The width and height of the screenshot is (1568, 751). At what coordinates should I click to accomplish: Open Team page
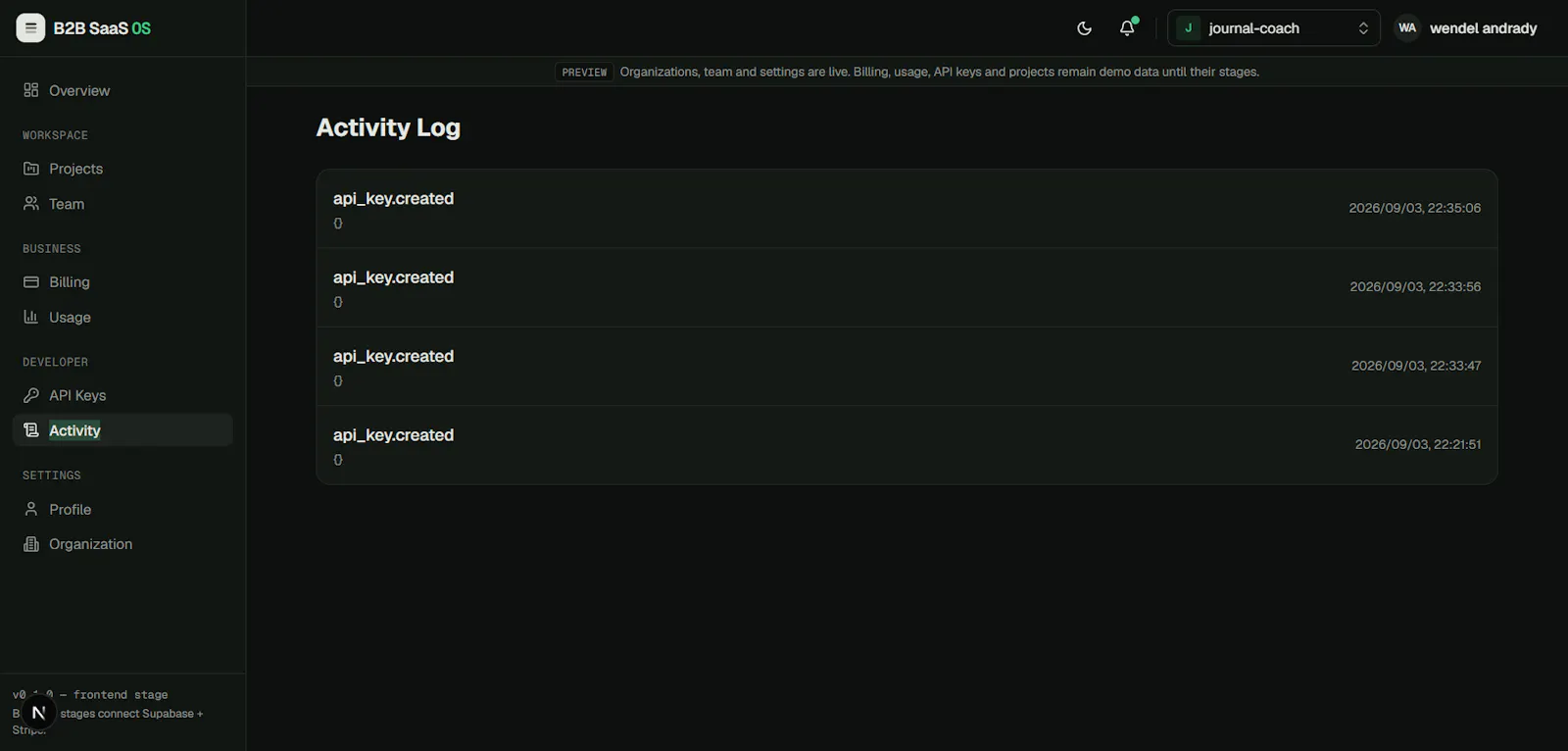(122, 204)
